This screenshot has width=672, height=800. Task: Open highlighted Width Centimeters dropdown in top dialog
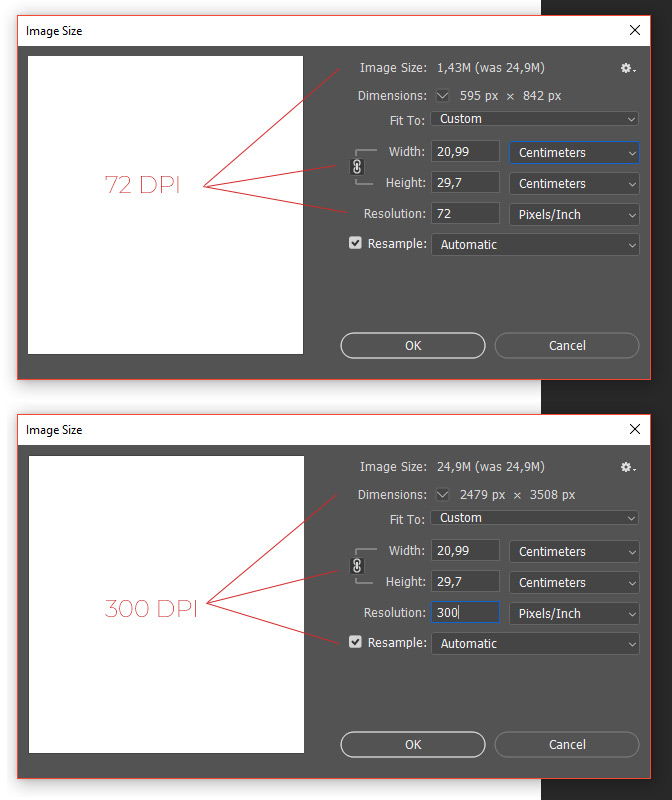tap(574, 153)
